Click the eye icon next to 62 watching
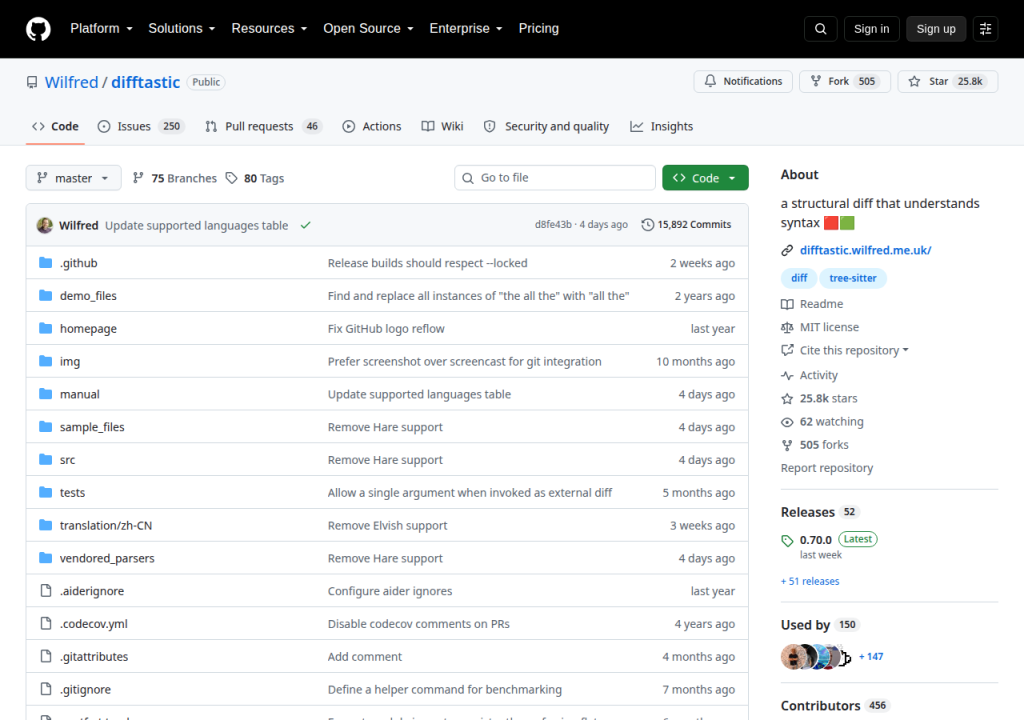 [787, 422]
